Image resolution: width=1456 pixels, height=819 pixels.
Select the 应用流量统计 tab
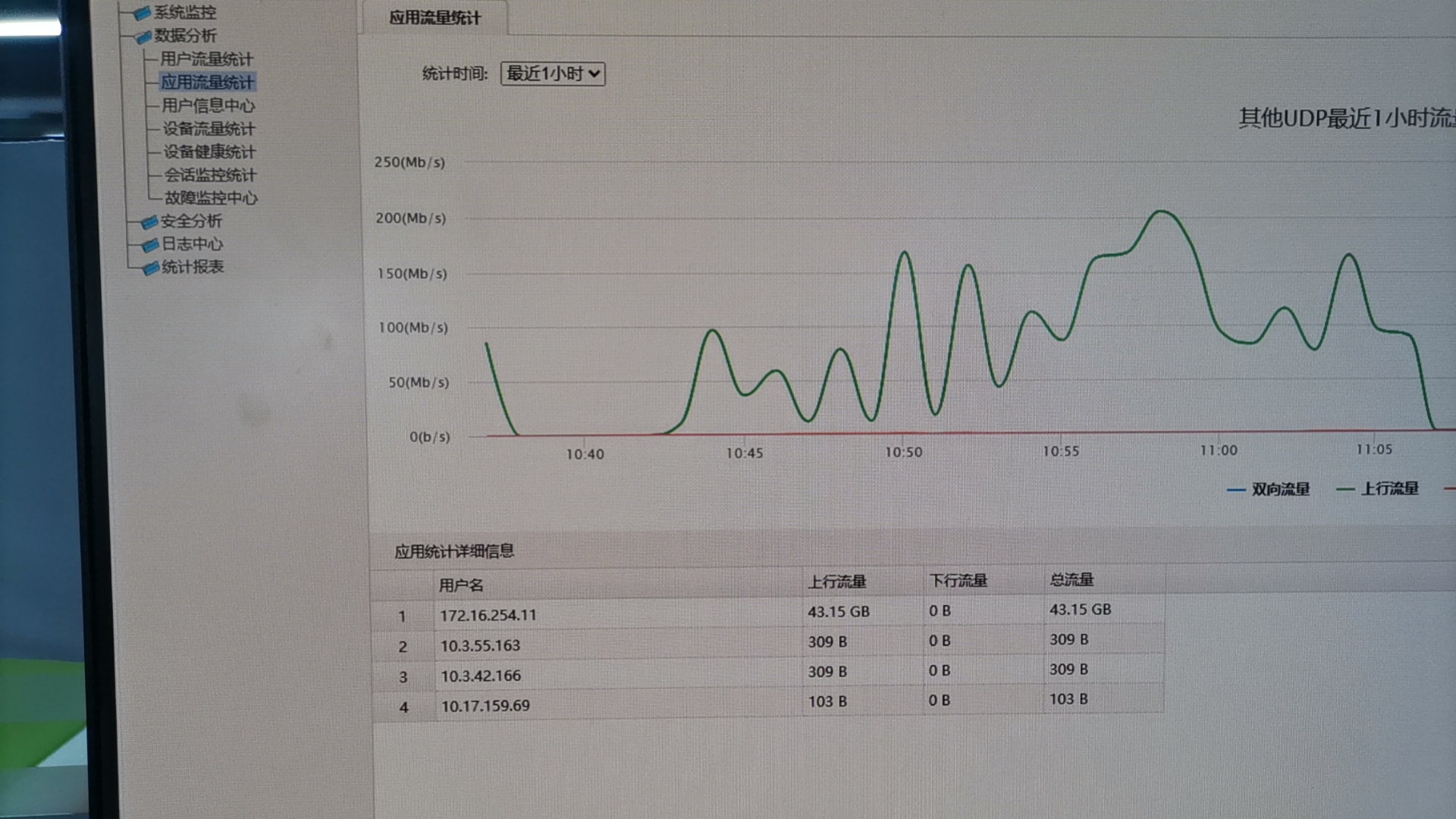click(435, 17)
